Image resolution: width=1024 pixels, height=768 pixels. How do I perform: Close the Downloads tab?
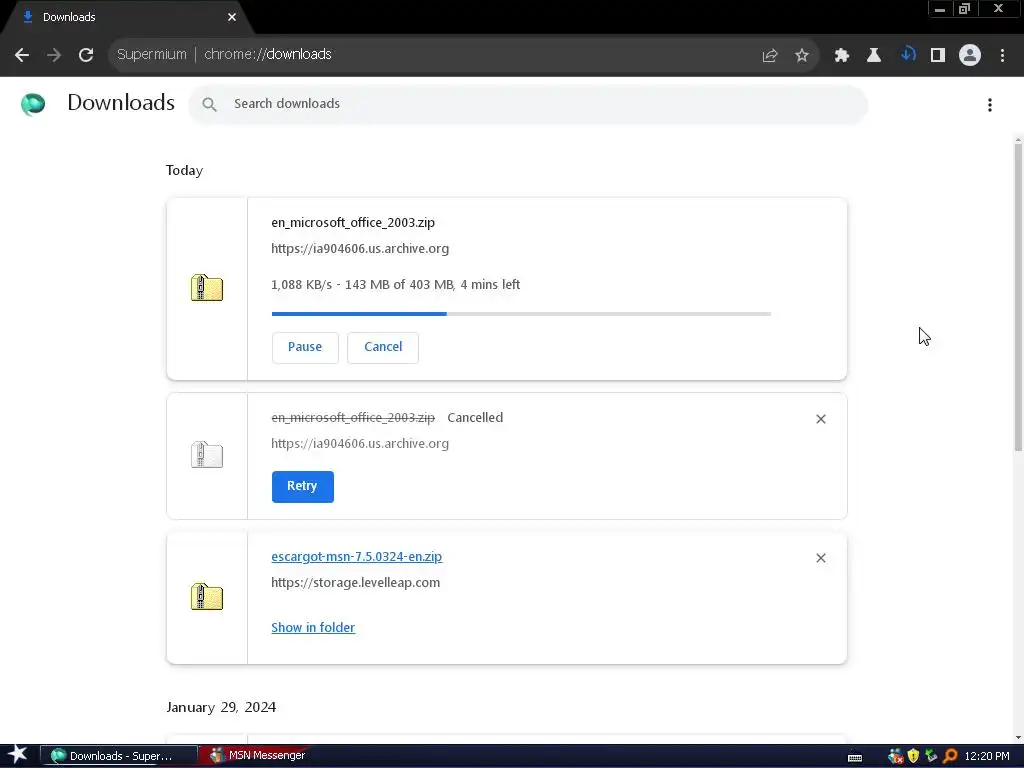tap(232, 17)
